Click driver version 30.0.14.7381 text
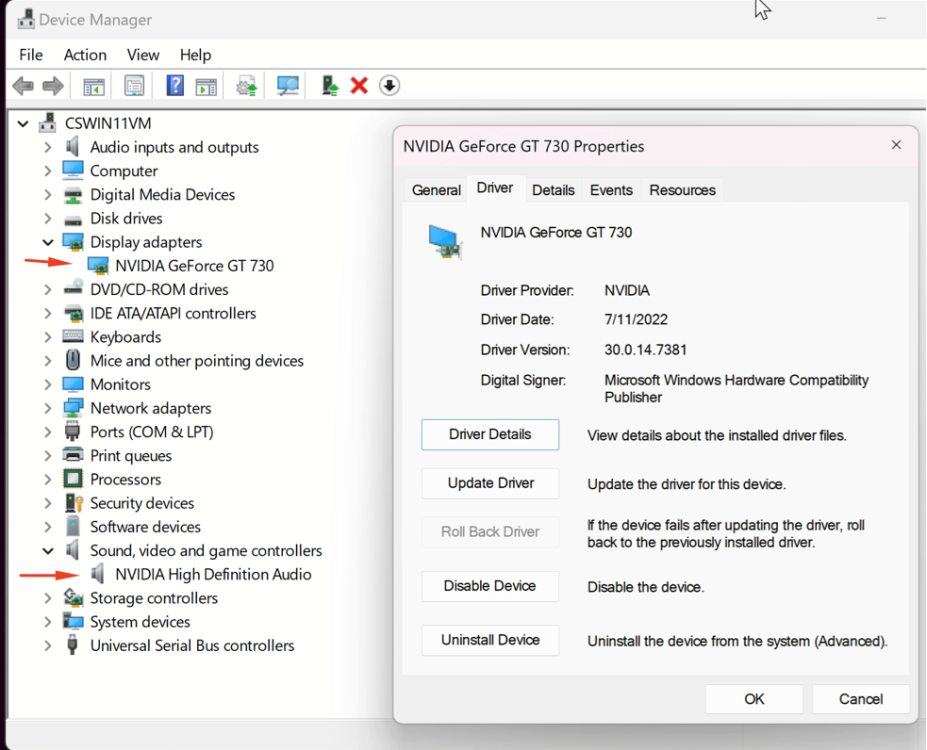 click(646, 350)
